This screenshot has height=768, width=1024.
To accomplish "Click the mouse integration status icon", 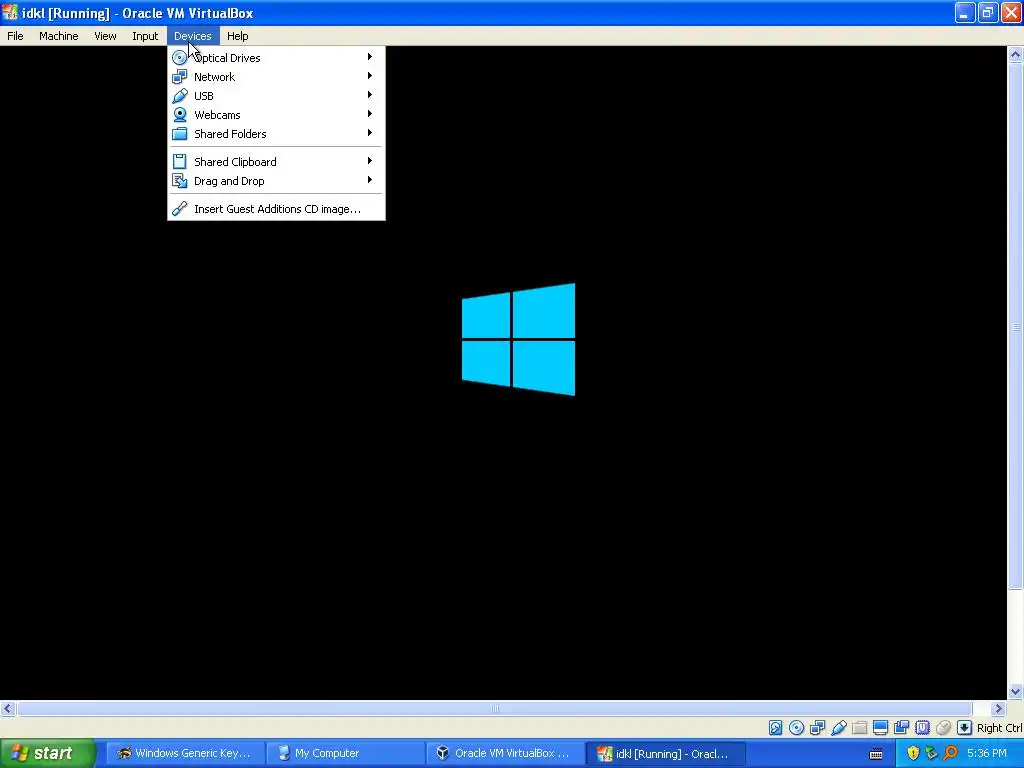I will pyautogui.click(x=943, y=728).
